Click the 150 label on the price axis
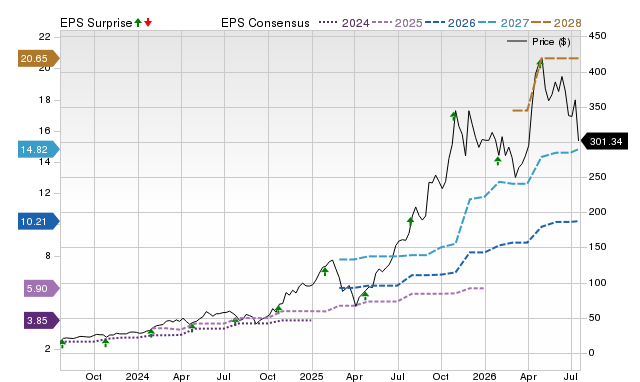Viewport: 640px width, 382px height. (x=597, y=247)
